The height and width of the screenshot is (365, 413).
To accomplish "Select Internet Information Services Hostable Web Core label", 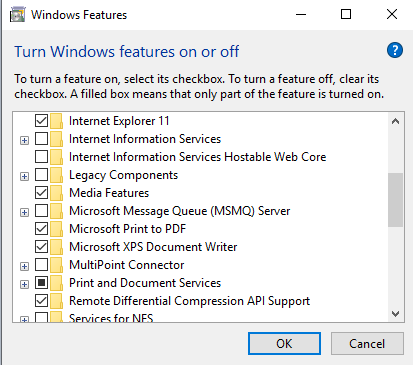I will tap(197, 157).
